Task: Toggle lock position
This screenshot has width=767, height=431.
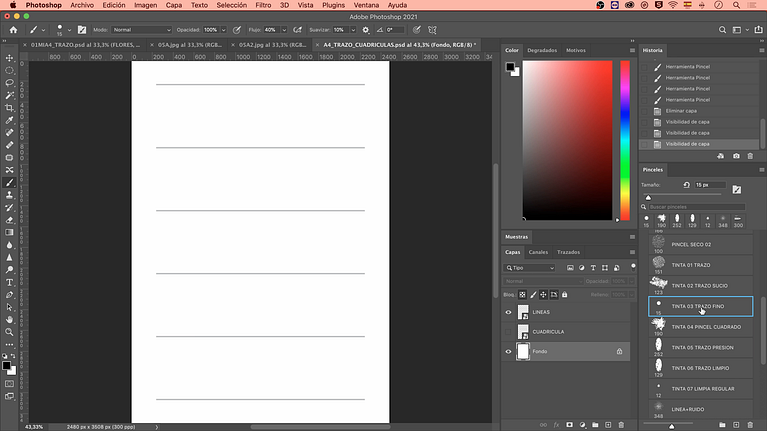Action: 543,295
